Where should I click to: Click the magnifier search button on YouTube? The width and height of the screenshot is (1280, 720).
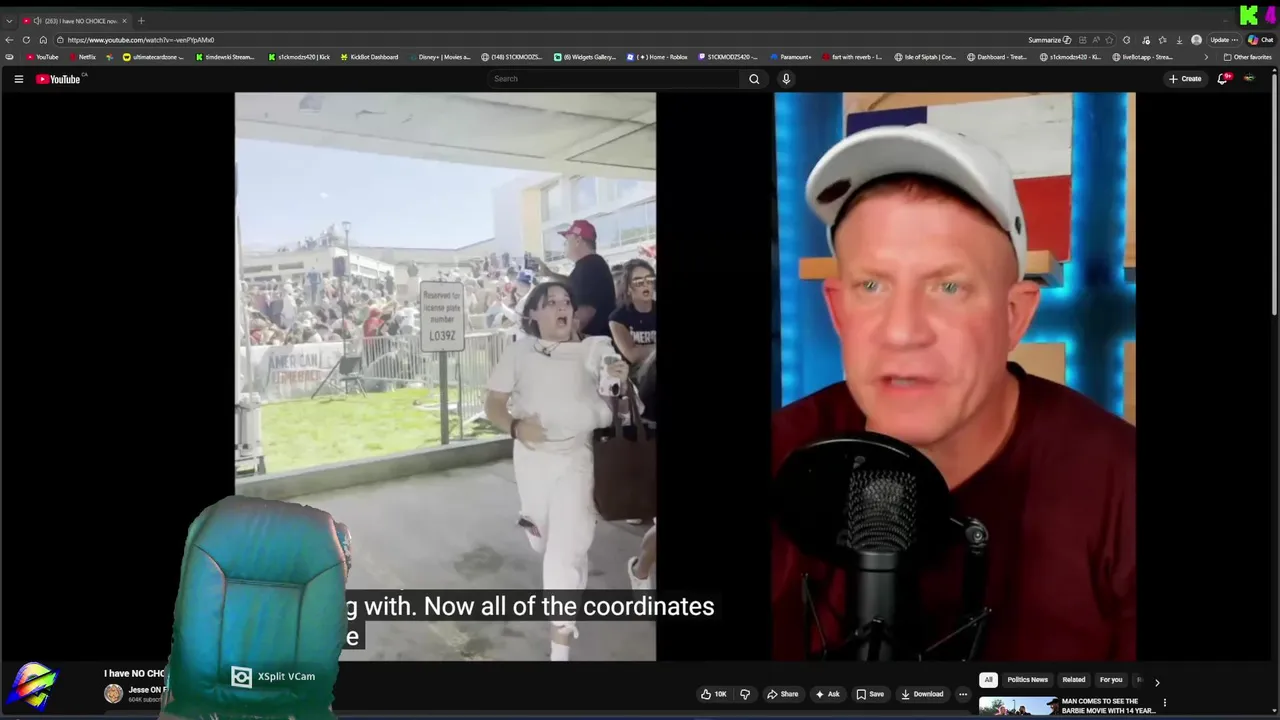[754, 79]
